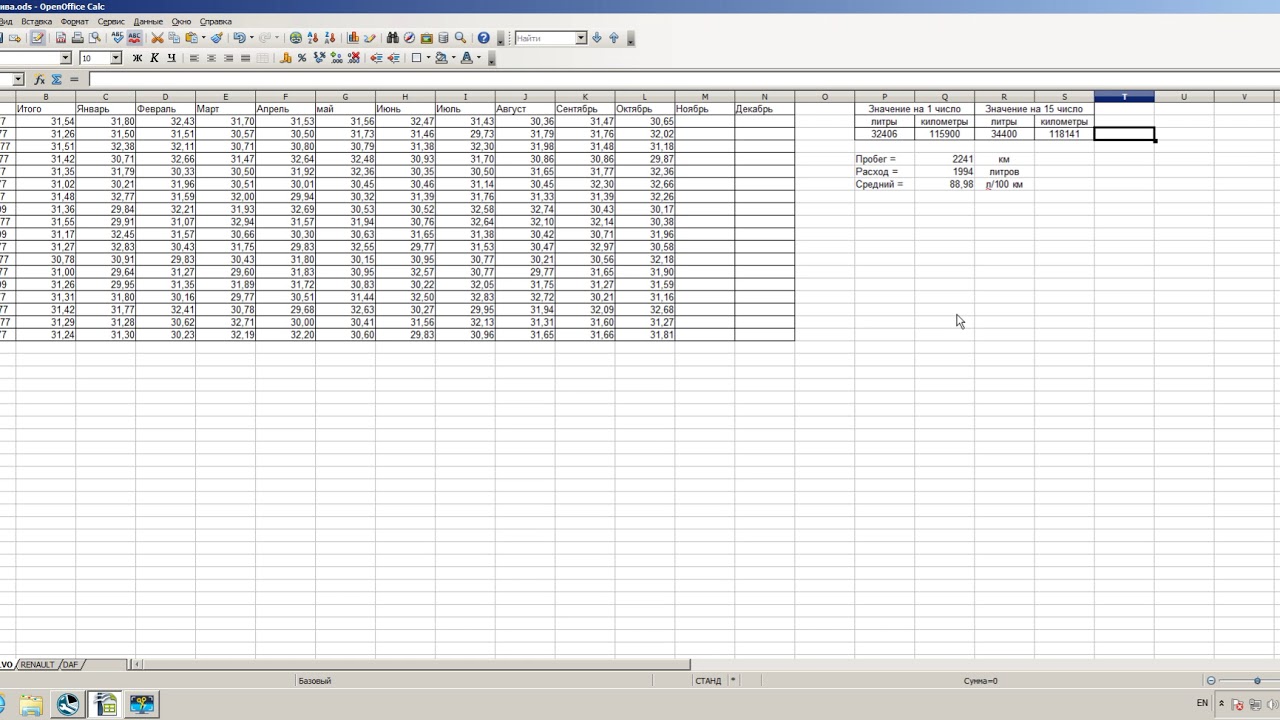Open the Вставка menu
Screen dimensions: 1280x720
tap(36, 21)
